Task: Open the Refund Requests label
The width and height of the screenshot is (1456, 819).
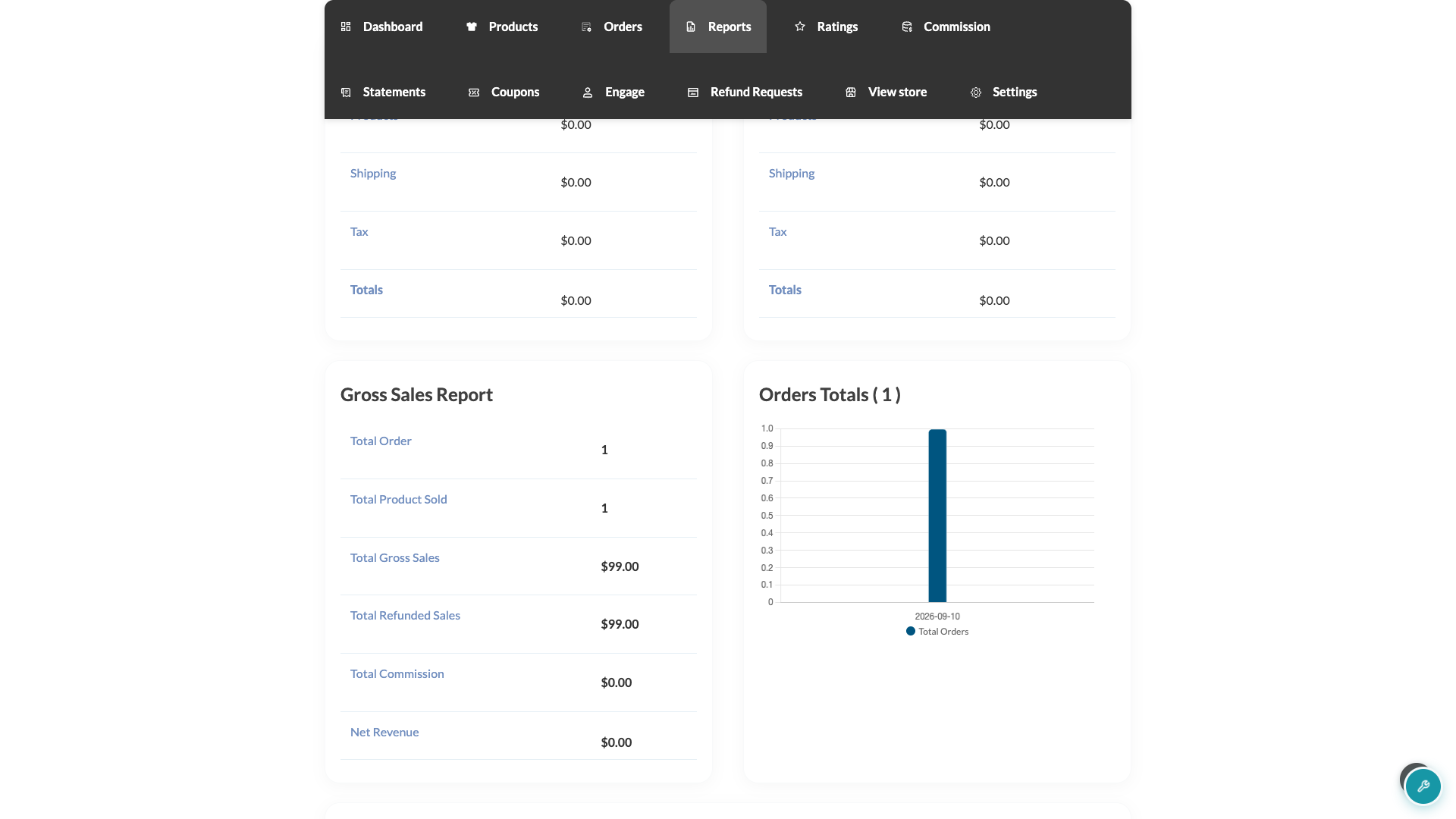Action: click(x=756, y=92)
